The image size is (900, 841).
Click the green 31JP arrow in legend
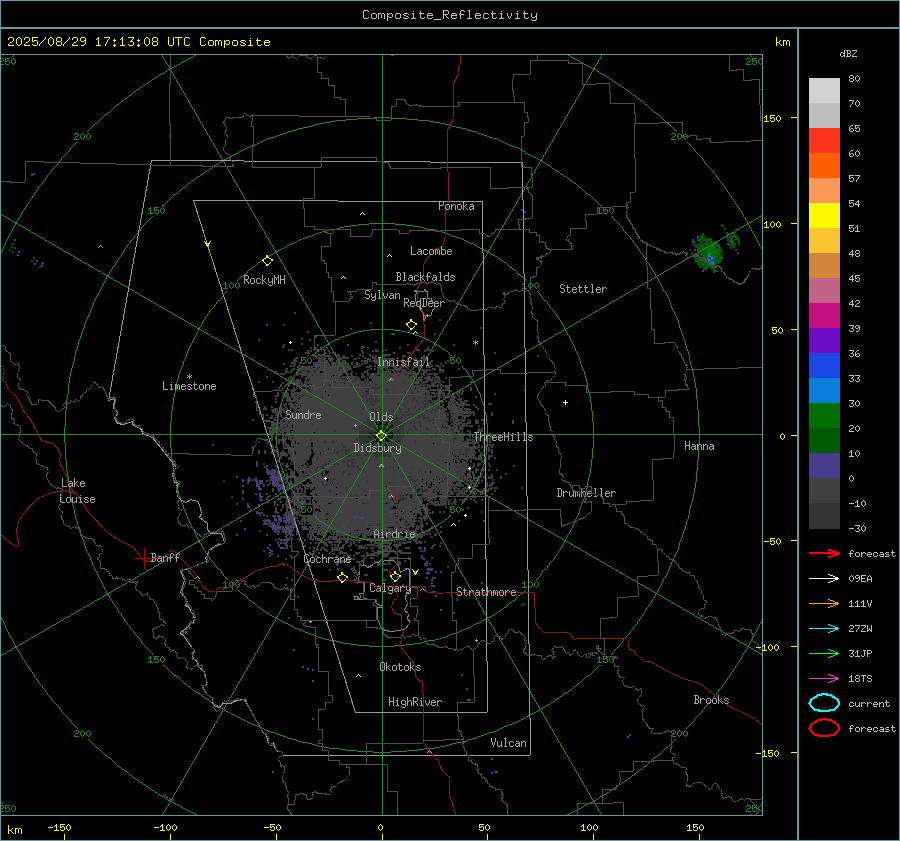[x=824, y=653]
